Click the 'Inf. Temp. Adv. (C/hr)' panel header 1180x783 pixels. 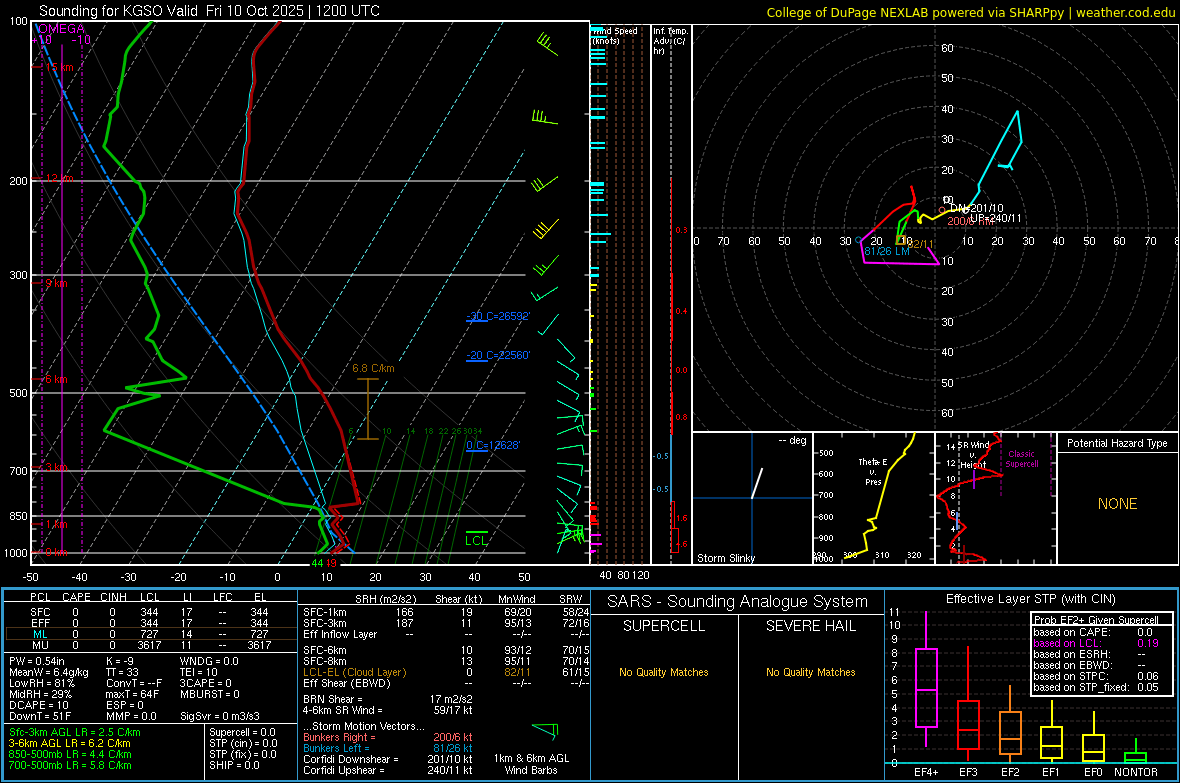tap(670, 41)
